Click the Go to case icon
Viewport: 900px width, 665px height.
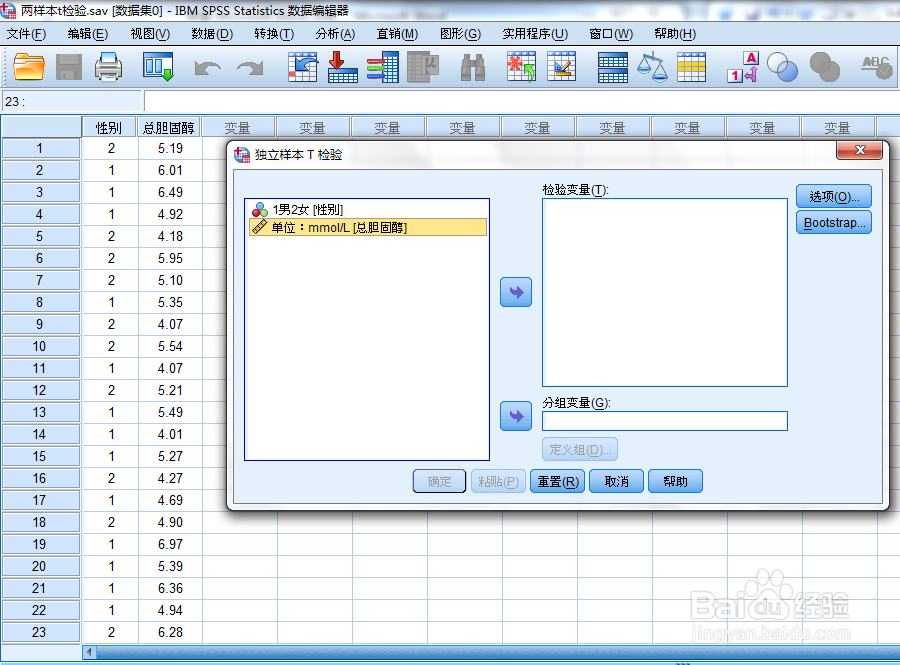click(303, 67)
